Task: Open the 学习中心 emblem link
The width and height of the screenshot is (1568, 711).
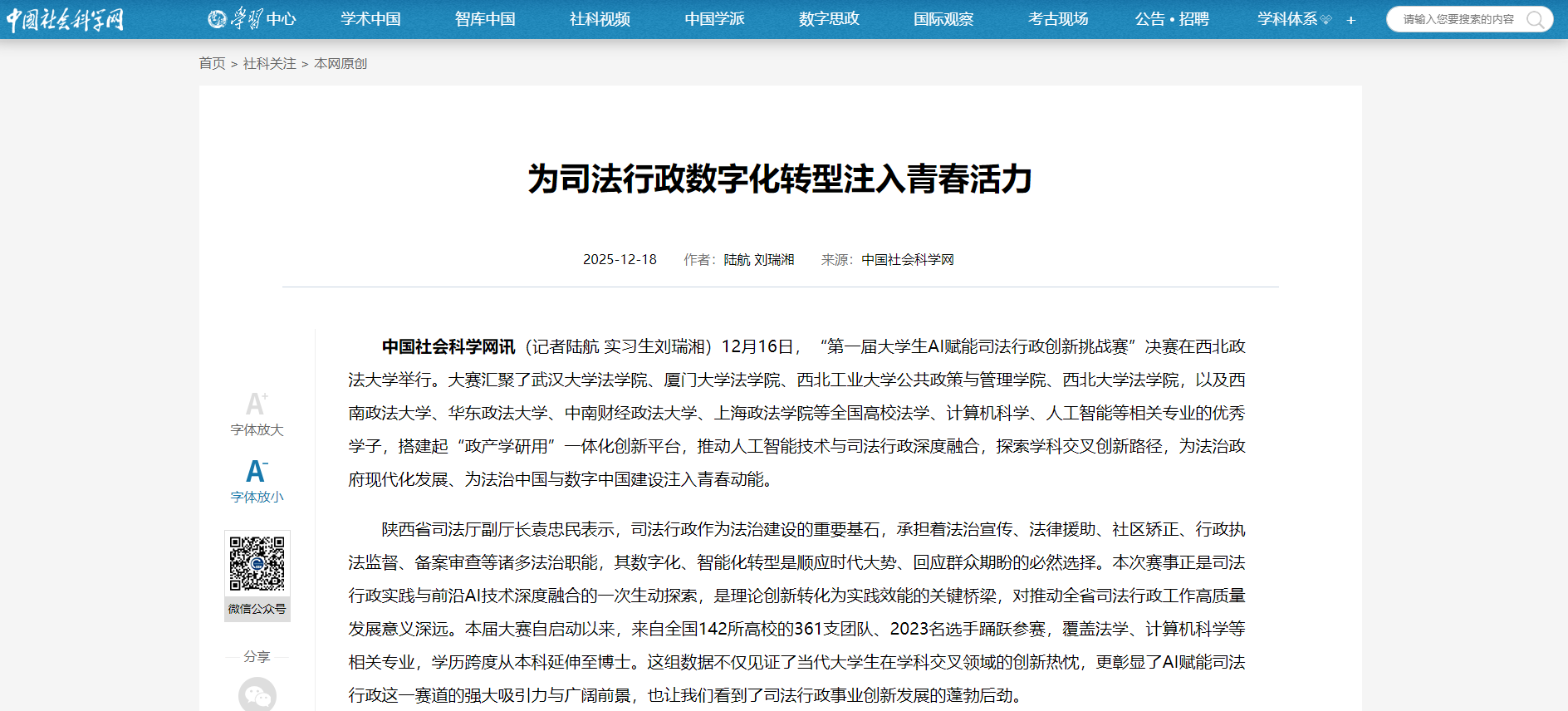Action: click(x=252, y=19)
